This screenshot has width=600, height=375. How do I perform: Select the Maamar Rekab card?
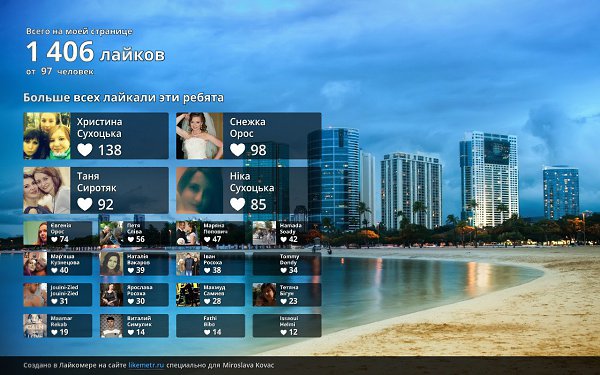(x=58, y=326)
